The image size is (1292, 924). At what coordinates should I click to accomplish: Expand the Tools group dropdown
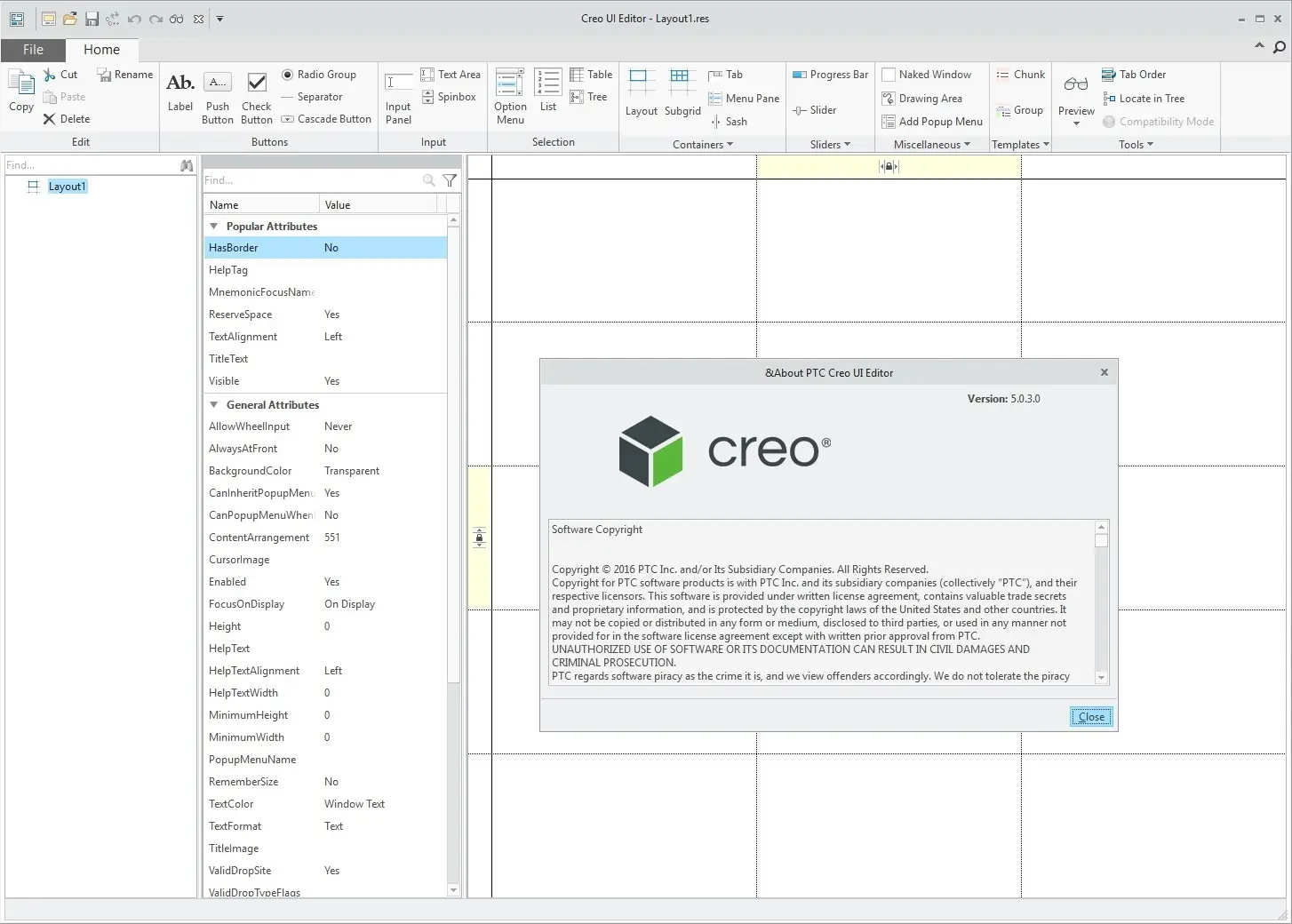point(1136,144)
